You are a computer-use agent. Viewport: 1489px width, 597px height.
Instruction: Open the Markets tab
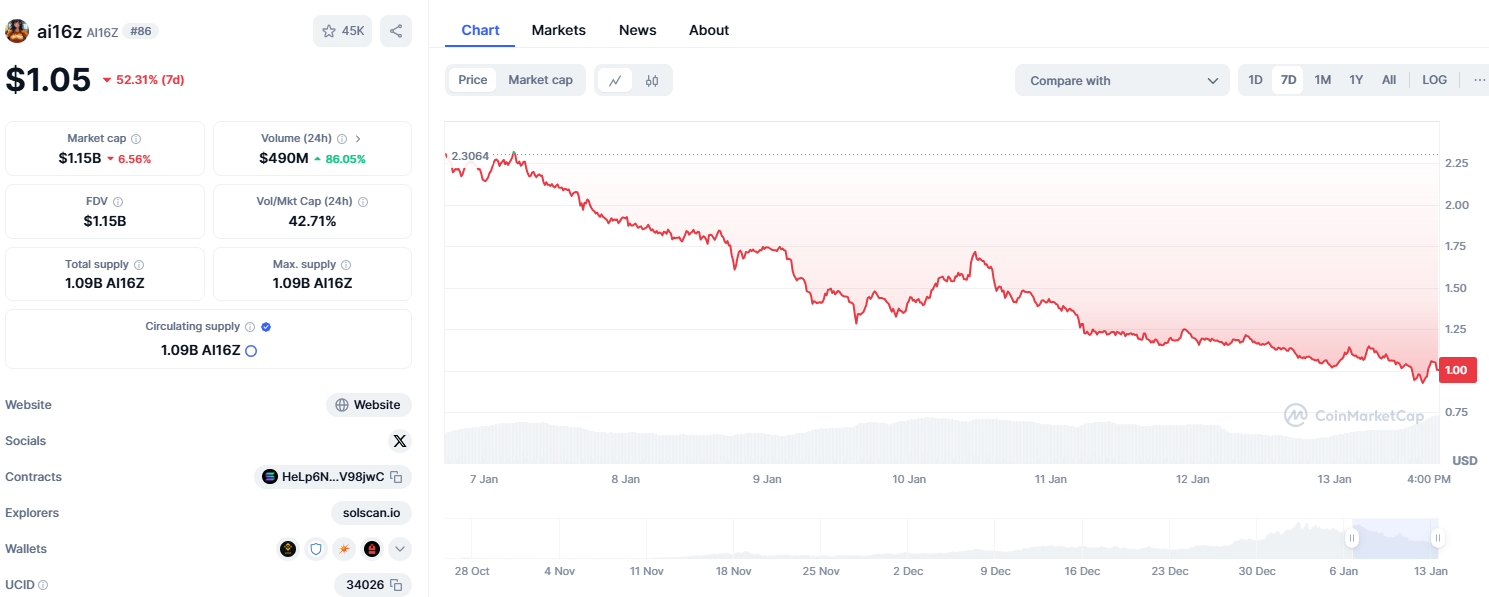559,30
